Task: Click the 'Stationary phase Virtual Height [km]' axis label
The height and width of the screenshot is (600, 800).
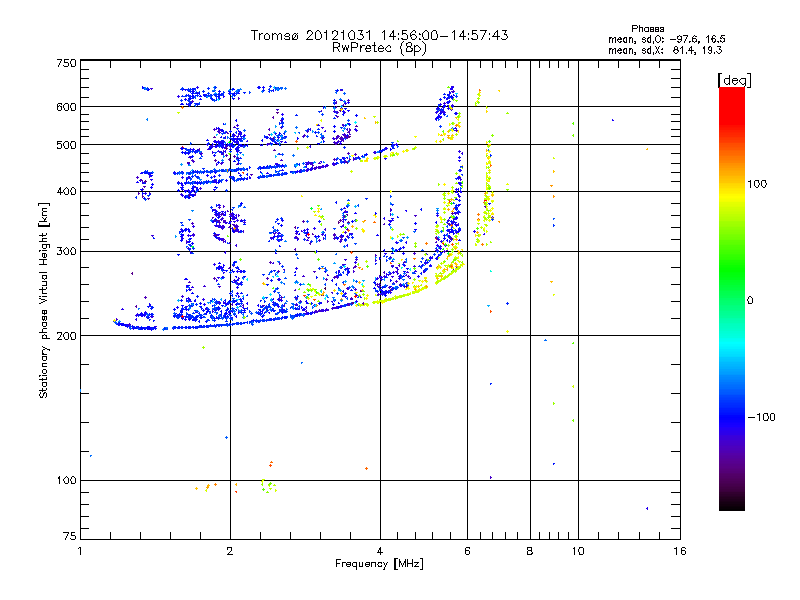Action: 44,300
